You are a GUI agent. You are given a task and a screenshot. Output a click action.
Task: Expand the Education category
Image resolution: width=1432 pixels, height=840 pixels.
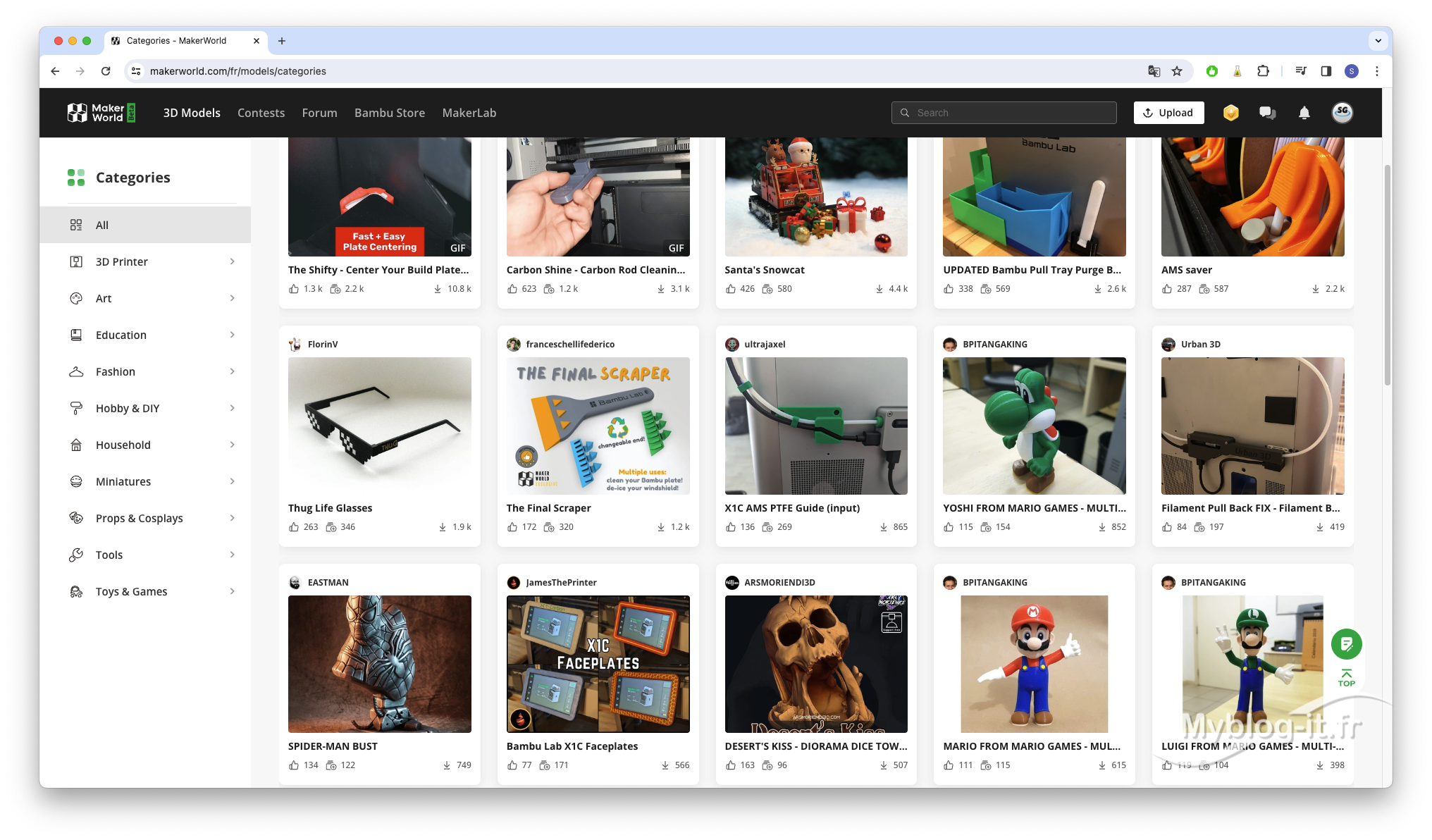[232, 335]
